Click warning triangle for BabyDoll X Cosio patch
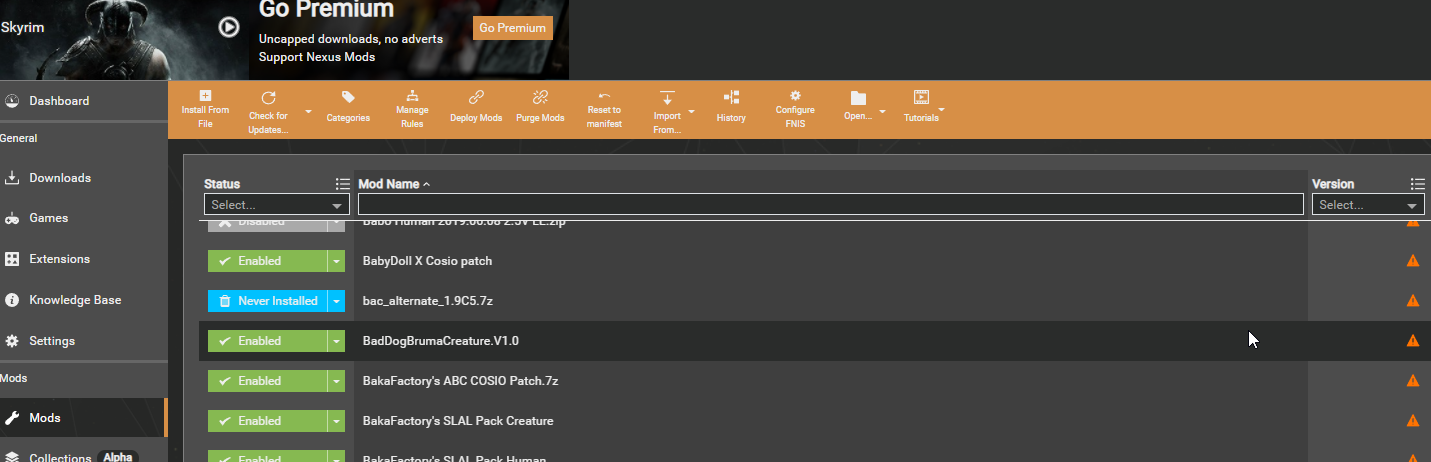Screen dimensions: 1431x462 point(1413,261)
